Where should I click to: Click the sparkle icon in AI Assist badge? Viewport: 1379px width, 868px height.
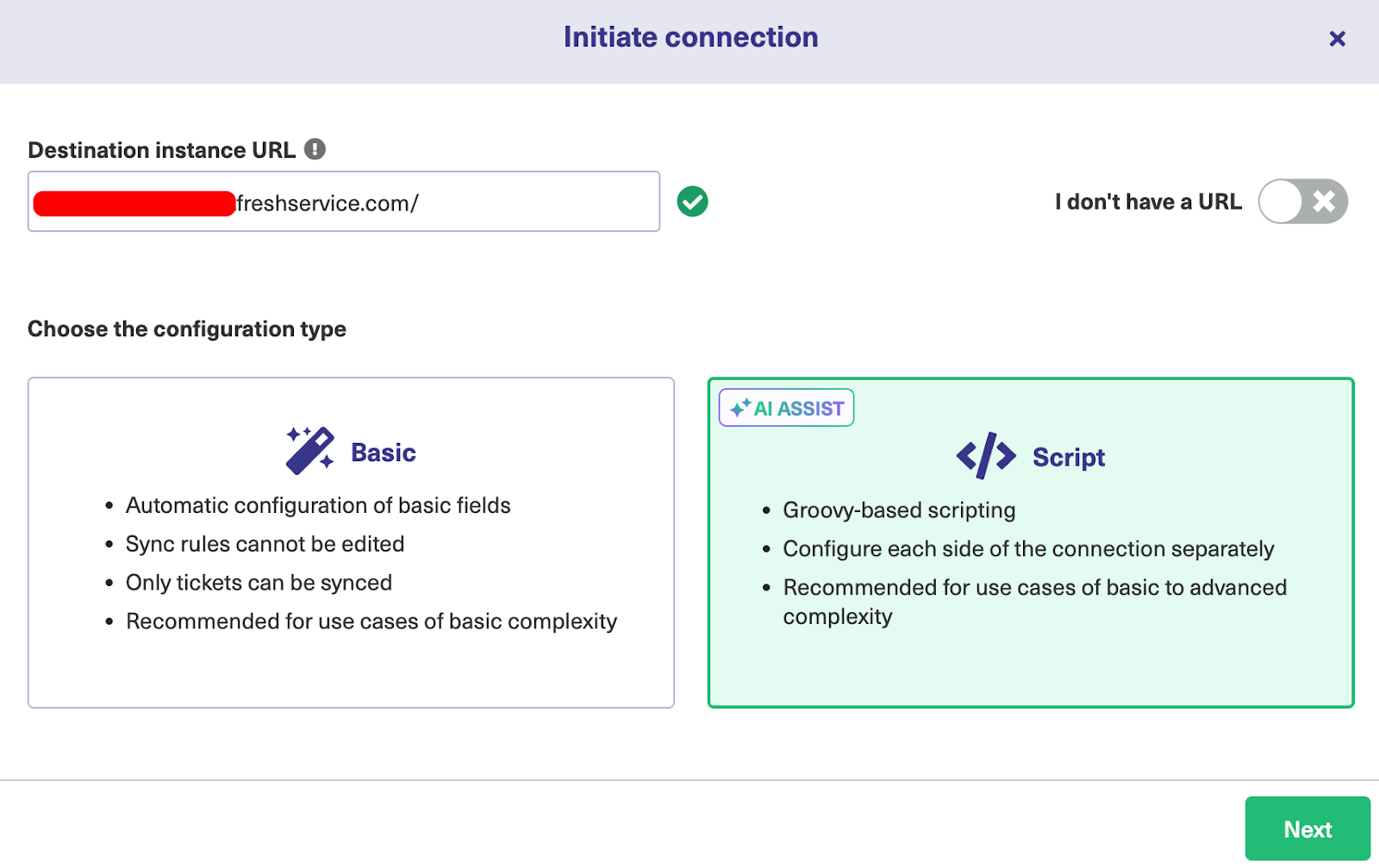pyautogui.click(x=739, y=408)
